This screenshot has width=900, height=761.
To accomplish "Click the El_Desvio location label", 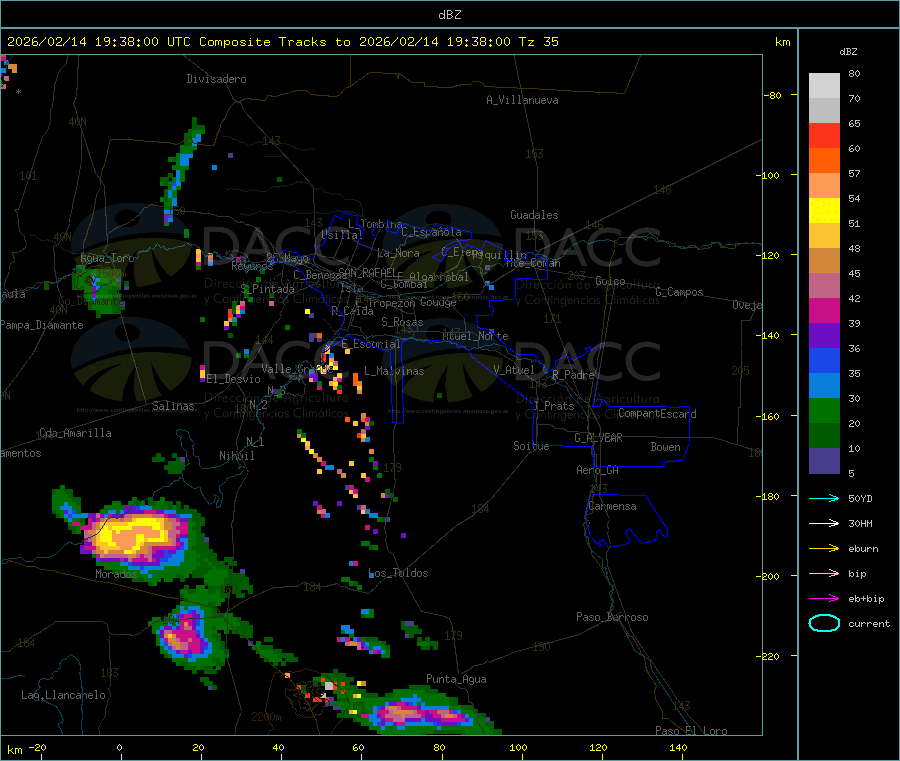I will click(233, 379).
